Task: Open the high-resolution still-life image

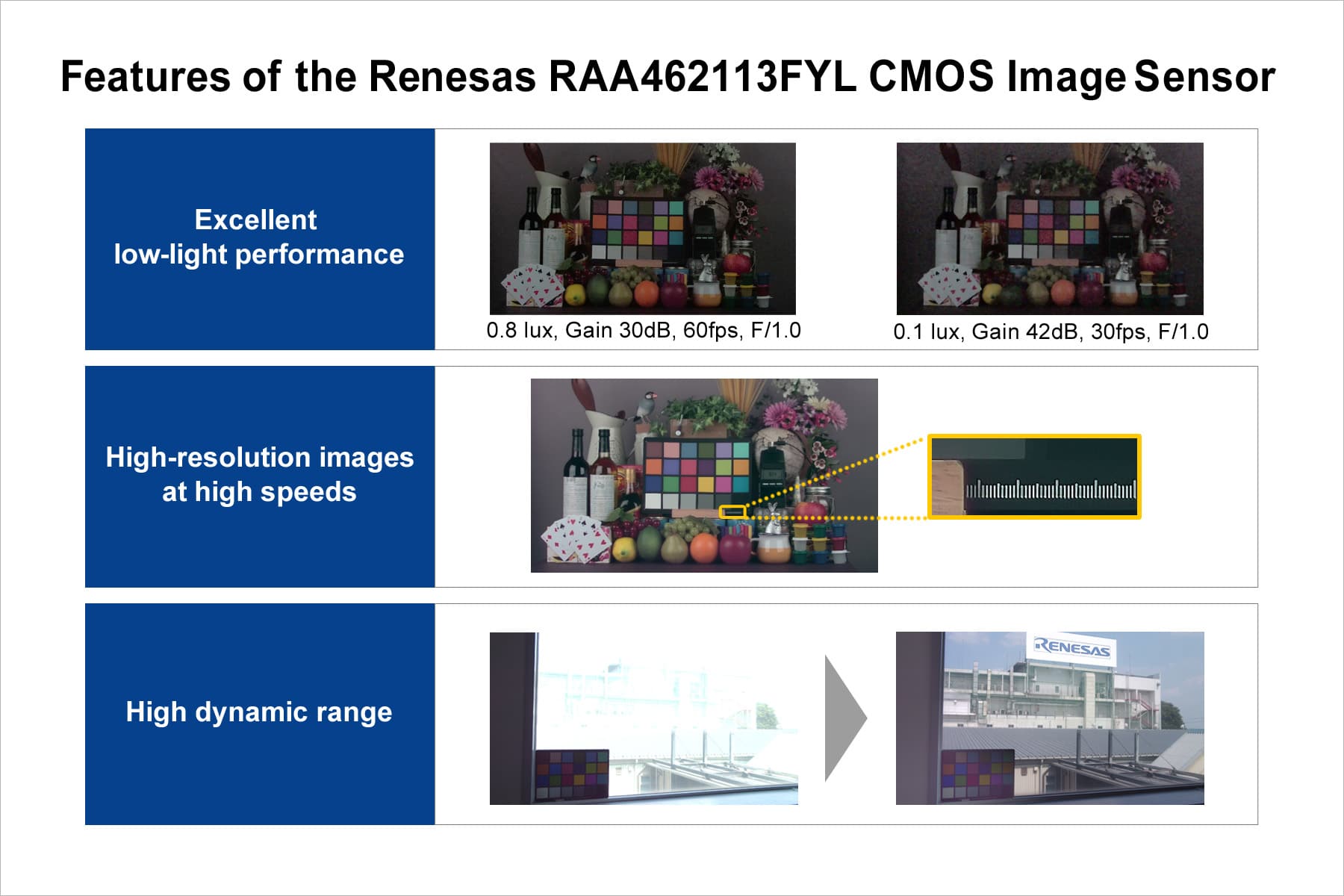Action: pyautogui.click(x=704, y=476)
